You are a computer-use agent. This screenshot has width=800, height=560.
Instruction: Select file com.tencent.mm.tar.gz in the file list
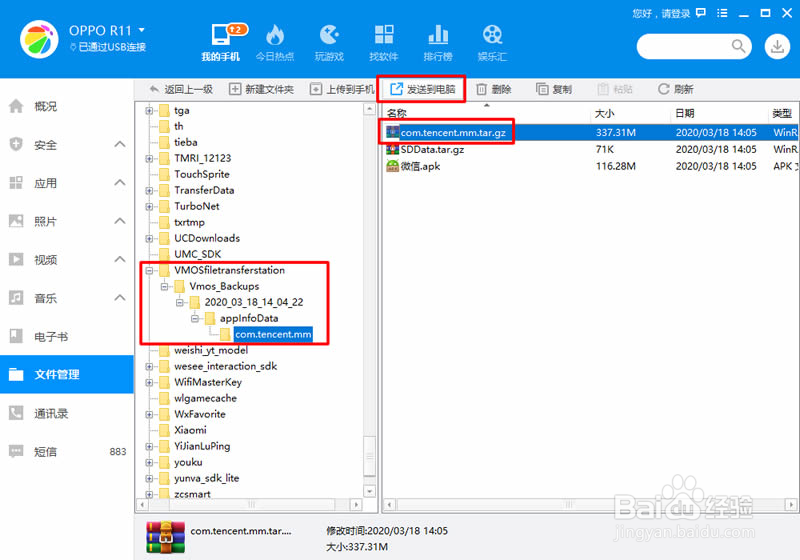[453, 133]
